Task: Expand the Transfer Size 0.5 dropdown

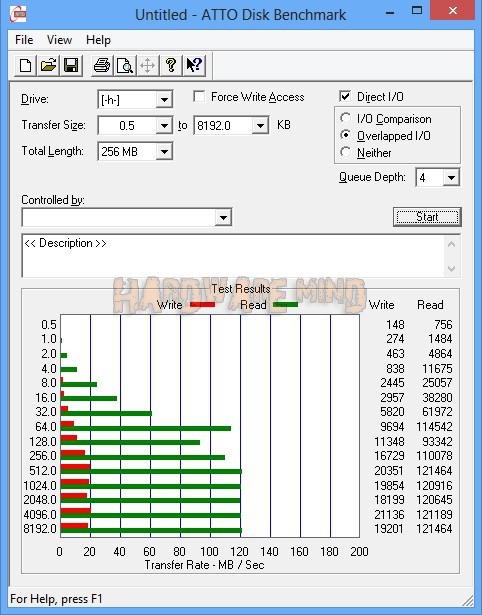Action: tap(164, 126)
